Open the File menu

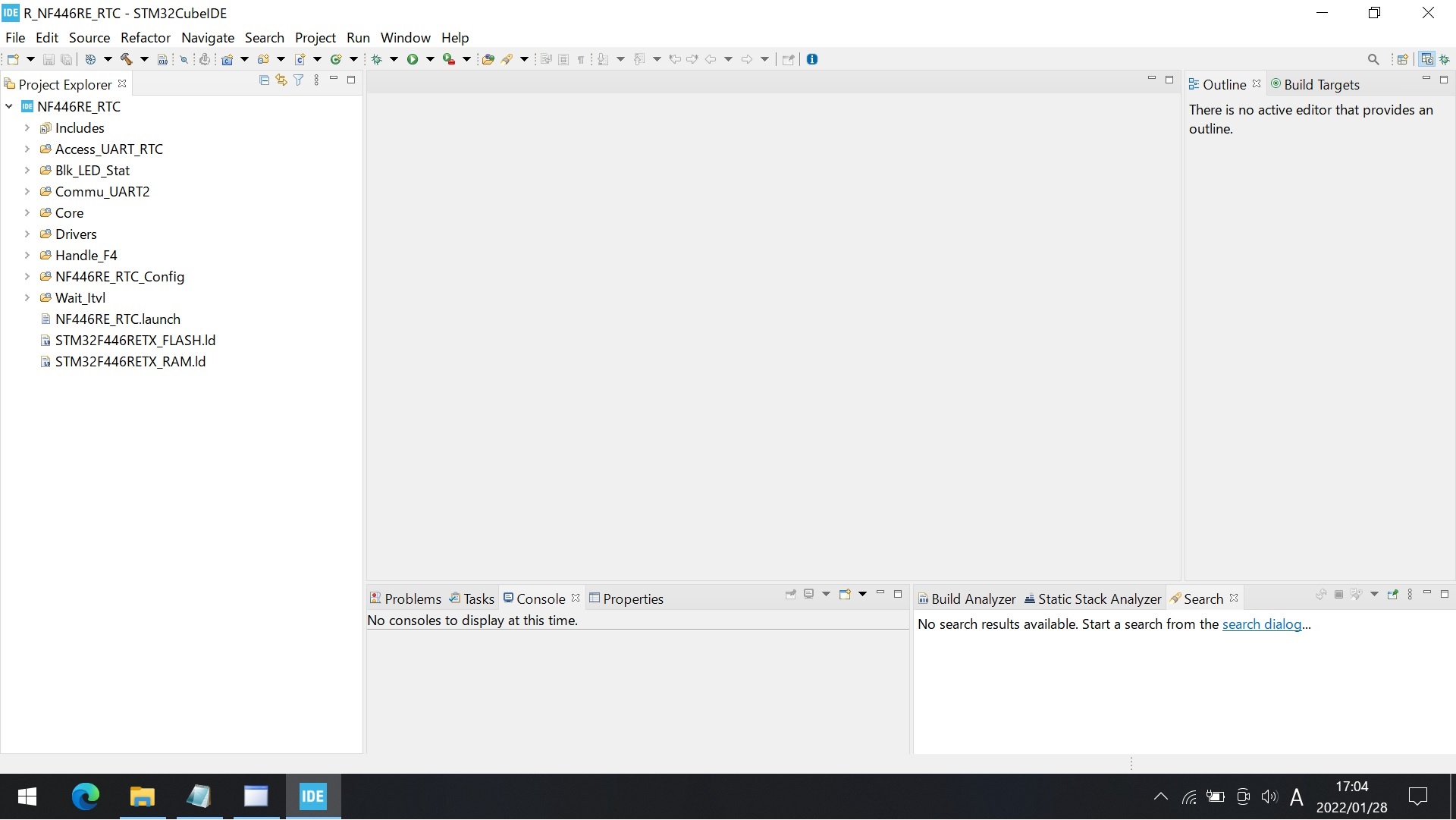point(15,37)
